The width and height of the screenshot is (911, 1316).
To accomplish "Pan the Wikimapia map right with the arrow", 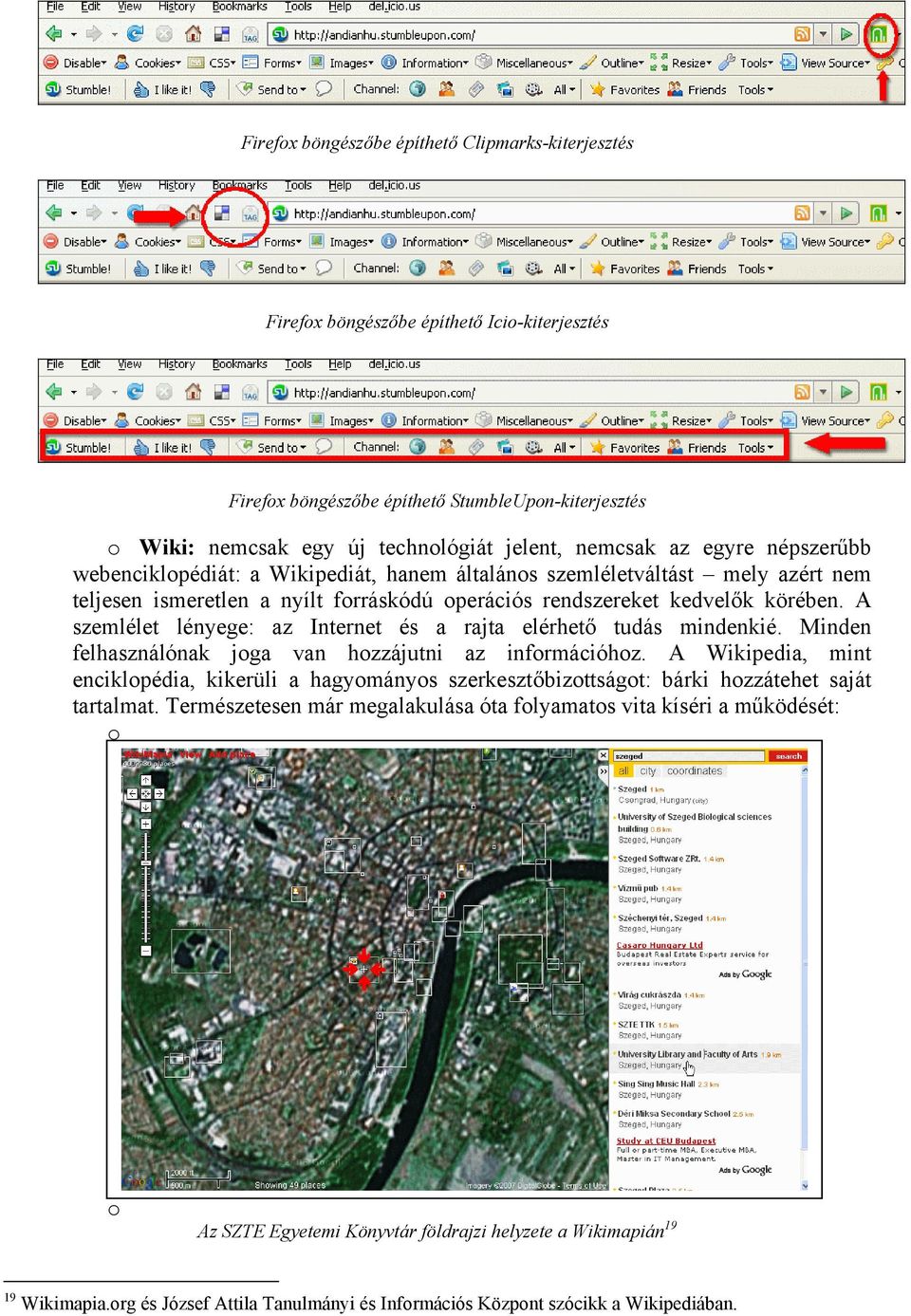I will click(158, 792).
